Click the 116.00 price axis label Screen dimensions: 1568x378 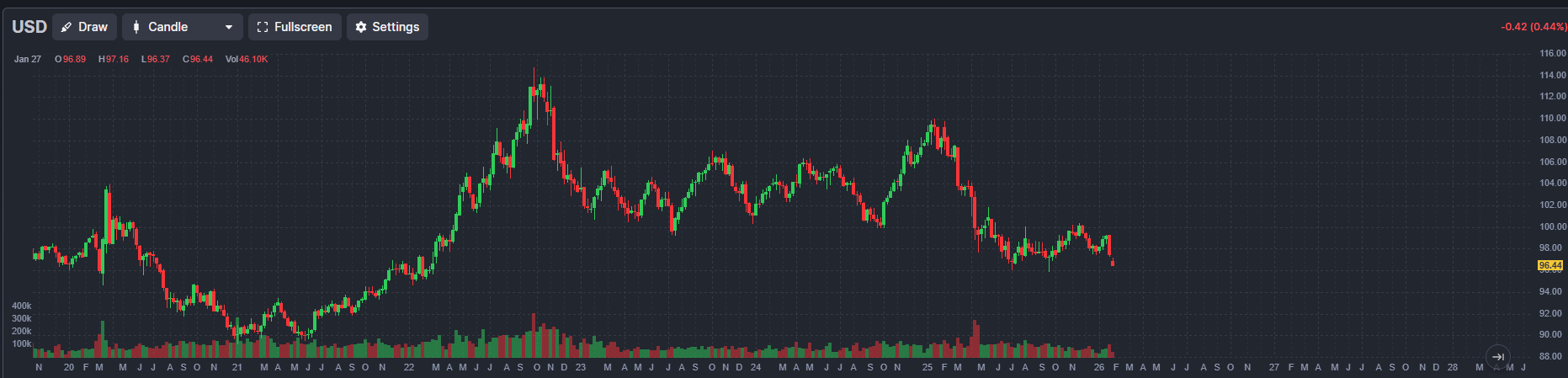click(1553, 53)
